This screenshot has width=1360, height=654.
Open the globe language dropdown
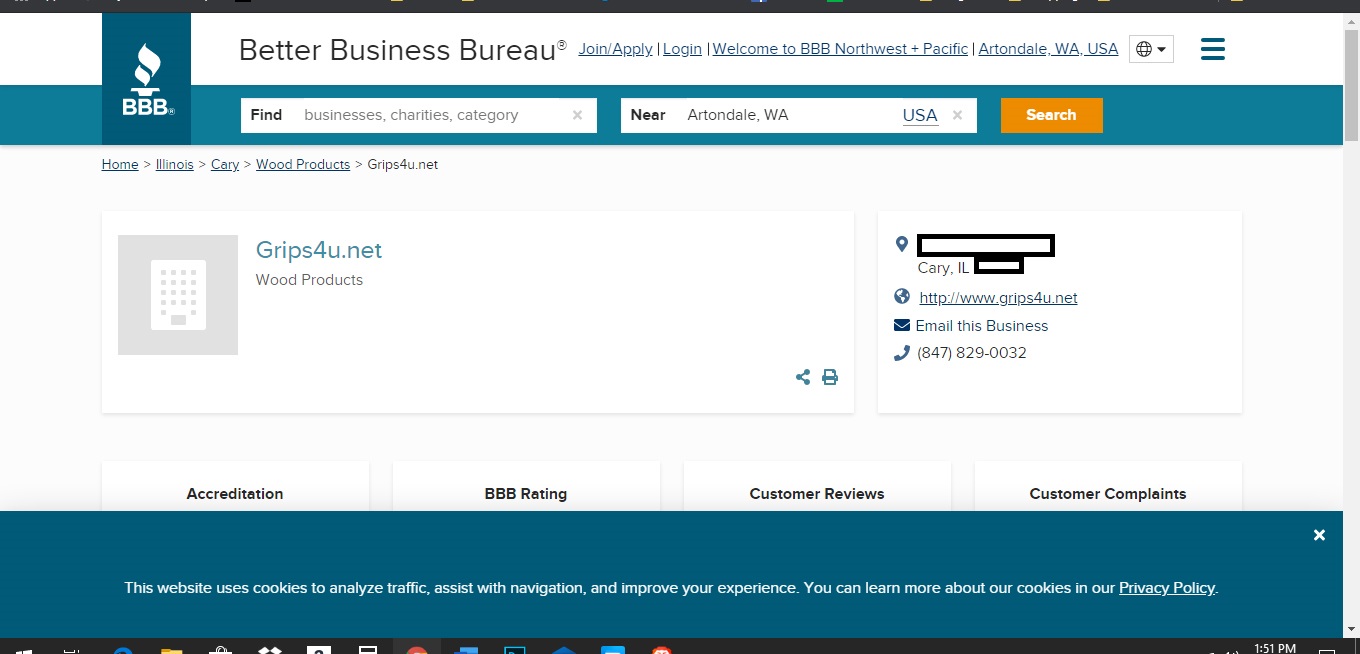[1151, 49]
